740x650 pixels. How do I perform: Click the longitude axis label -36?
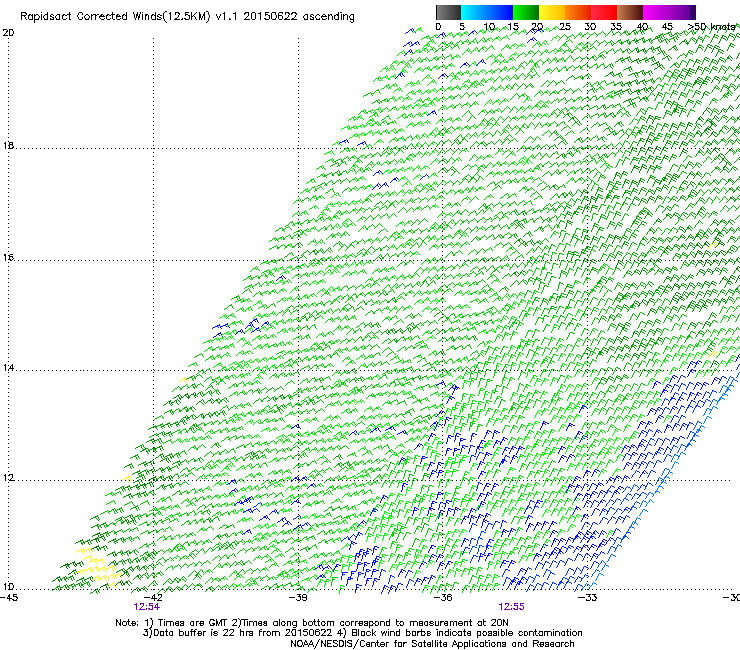443,598
